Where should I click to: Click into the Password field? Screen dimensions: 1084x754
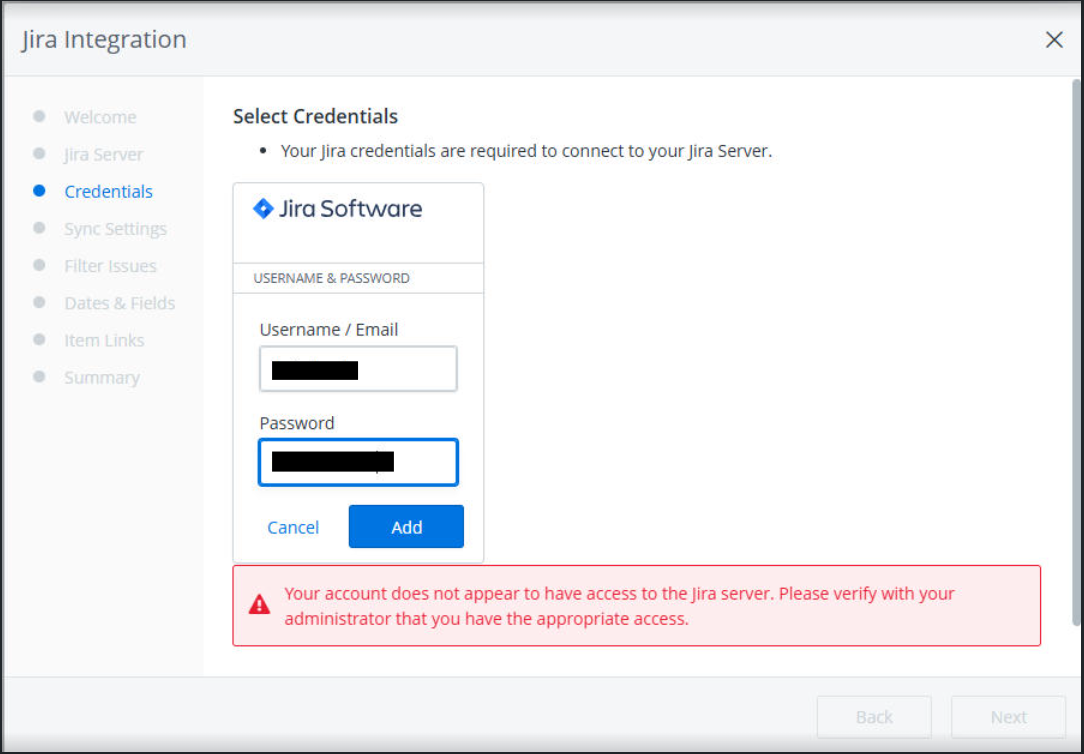pos(358,462)
